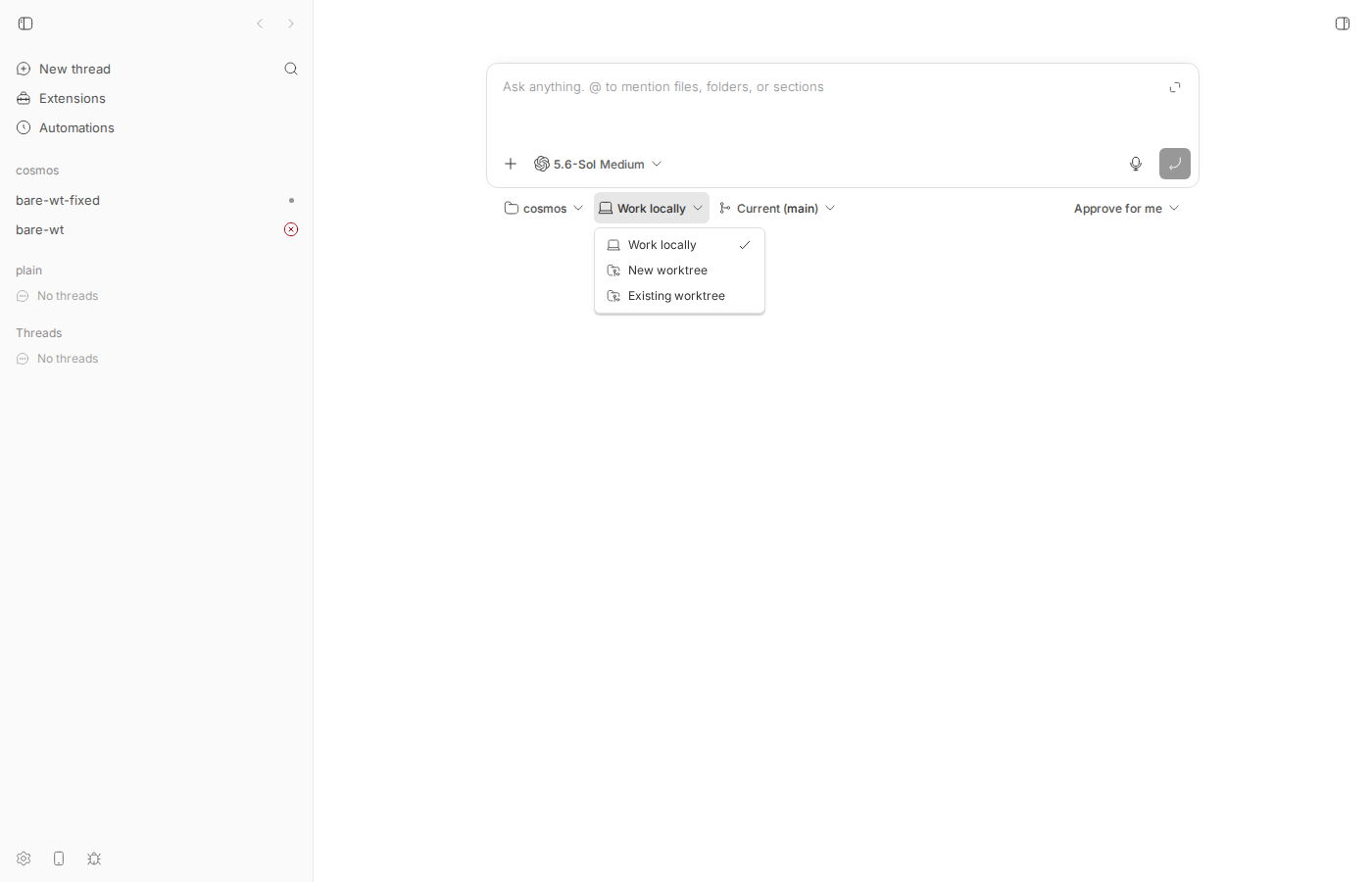Start a New thread
This screenshot has width=1372, height=882.
click(x=64, y=69)
